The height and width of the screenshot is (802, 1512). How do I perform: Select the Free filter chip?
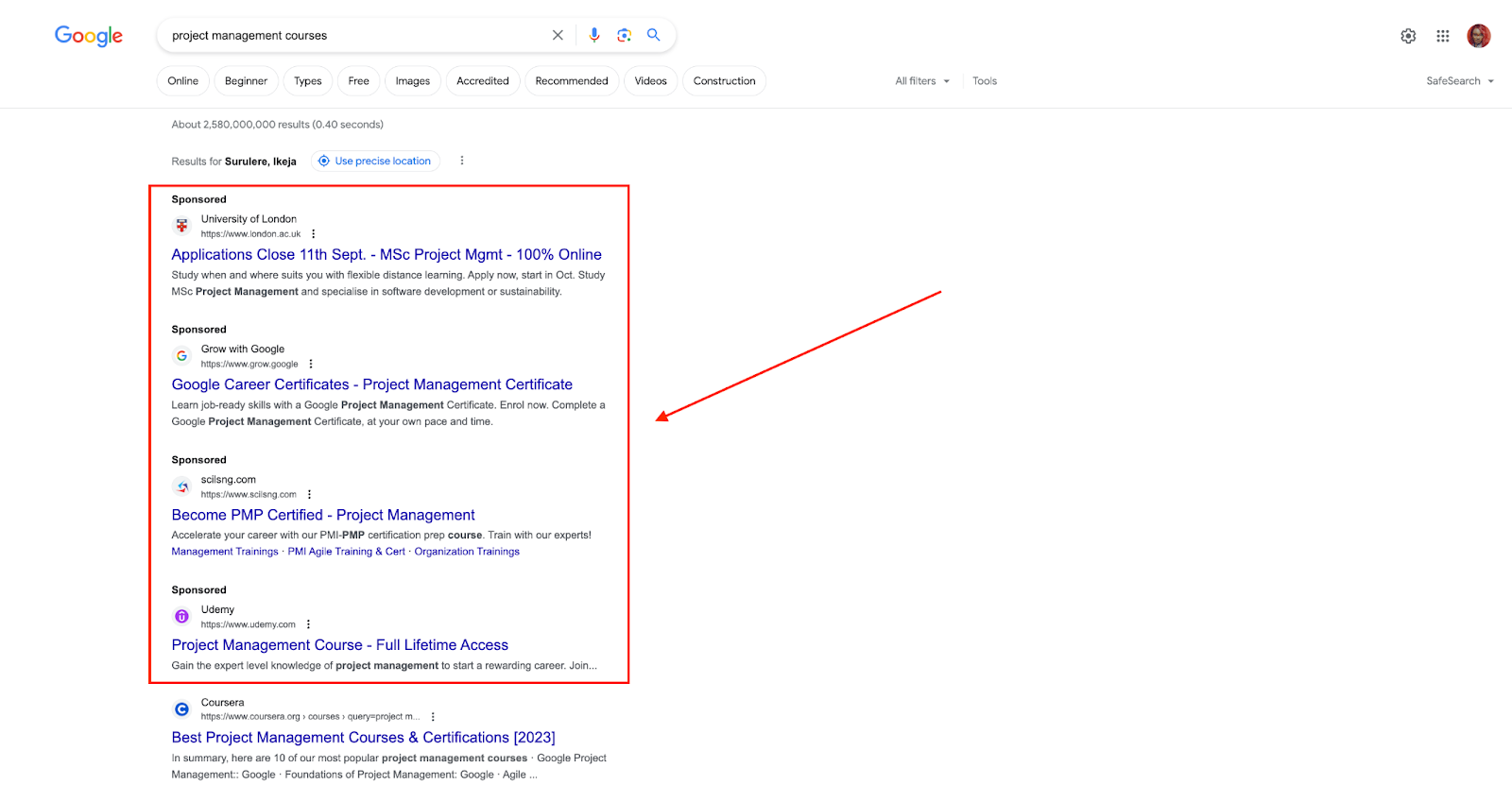coord(359,81)
